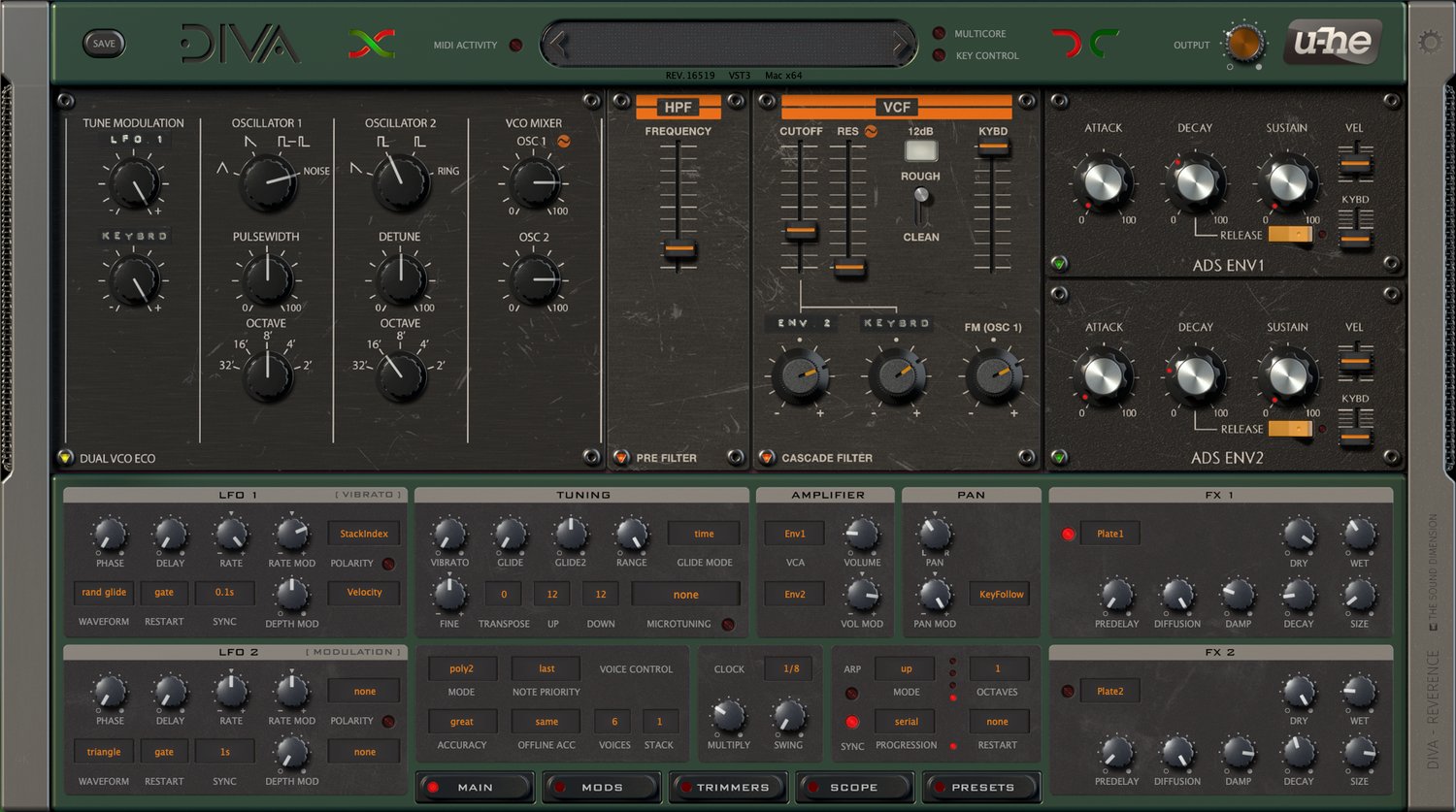The width and height of the screenshot is (1456, 812).
Task: Toggle the MULTICORE LED
Action: click(939, 34)
